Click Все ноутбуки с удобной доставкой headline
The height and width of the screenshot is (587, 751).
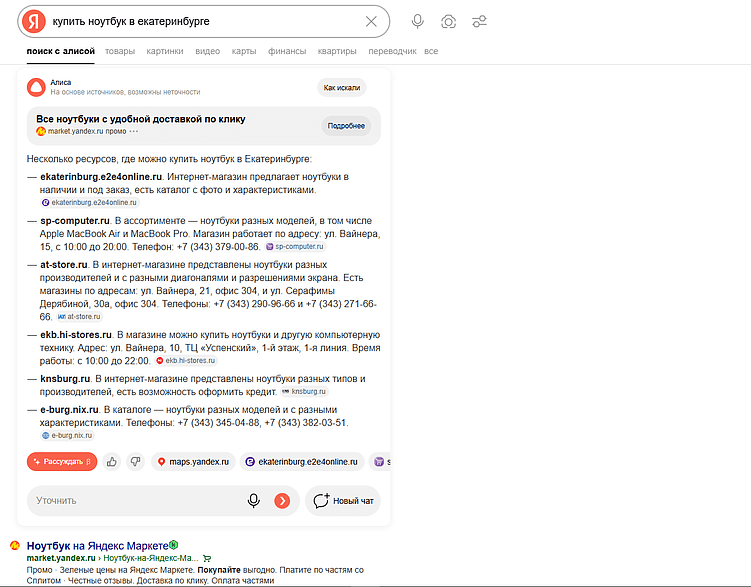click(141, 119)
